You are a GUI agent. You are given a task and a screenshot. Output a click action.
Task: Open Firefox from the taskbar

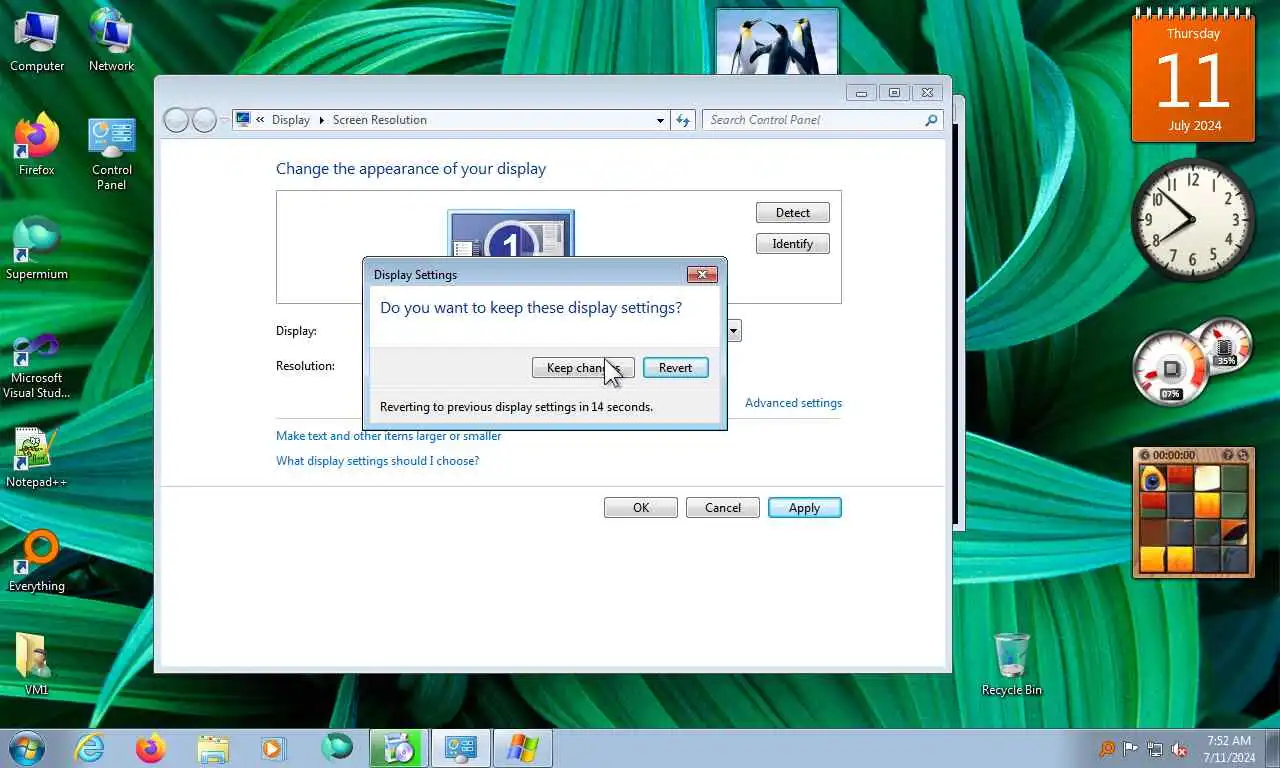[x=151, y=748]
